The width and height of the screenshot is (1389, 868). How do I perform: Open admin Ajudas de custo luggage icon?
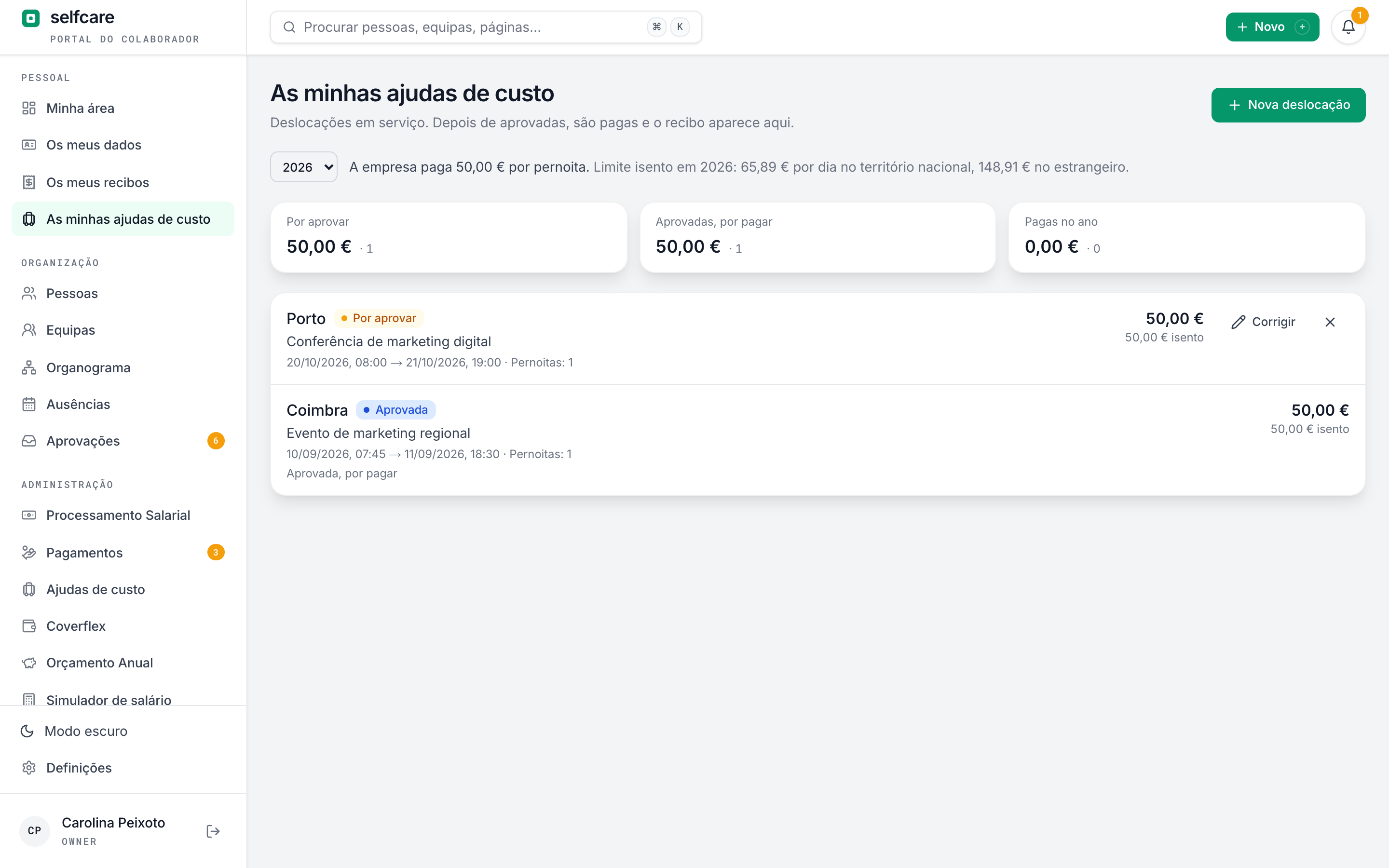tap(29, 589)
